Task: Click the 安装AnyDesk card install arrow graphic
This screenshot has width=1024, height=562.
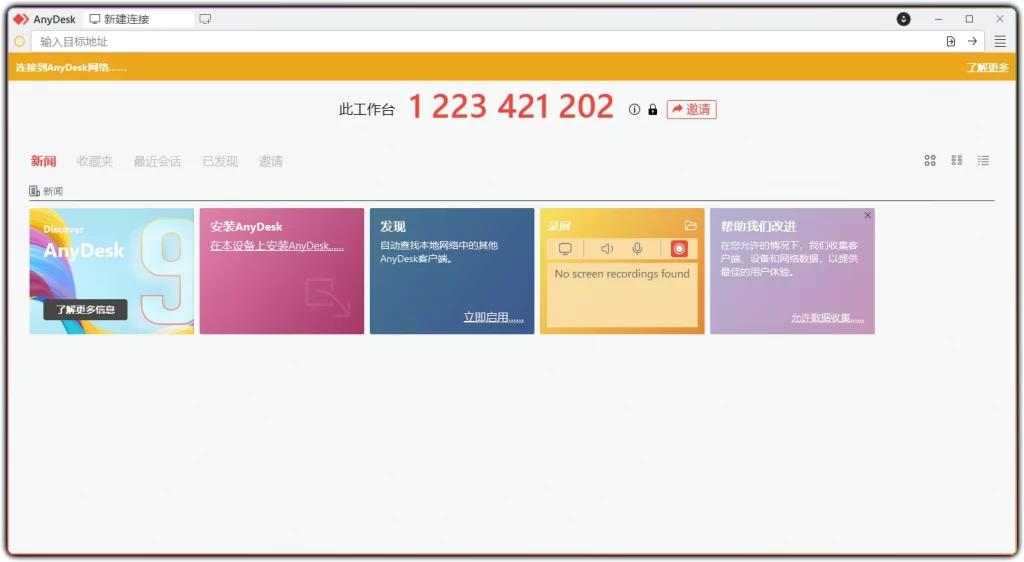Action: (x=328, y=297)
